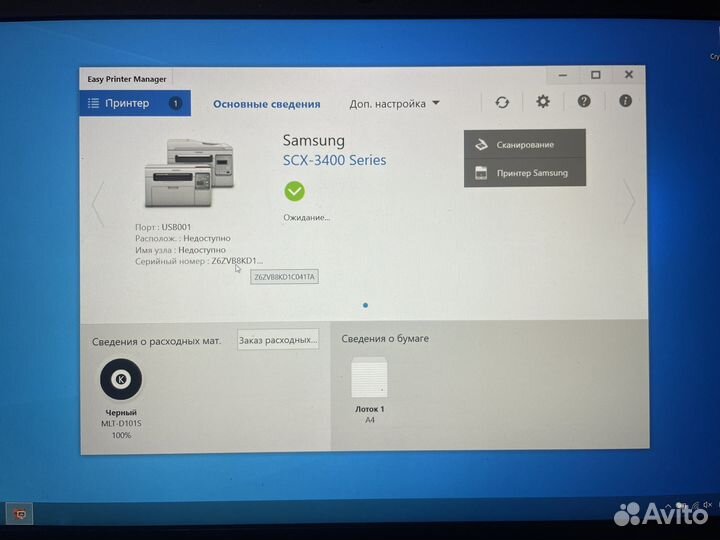Click the truncated Серийный номер line

(199, 261)
